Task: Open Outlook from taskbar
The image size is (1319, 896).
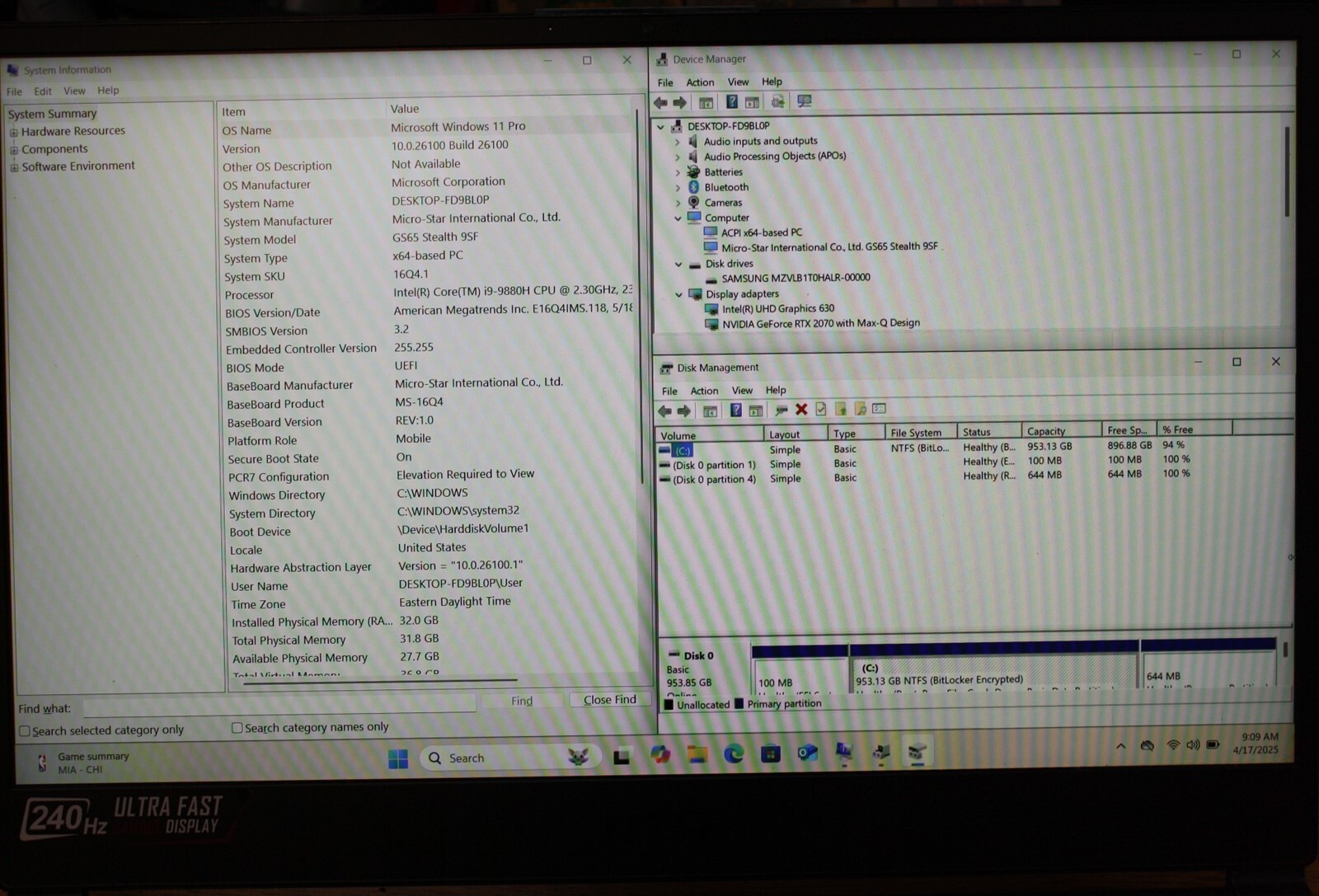Action: coord(808,753)
